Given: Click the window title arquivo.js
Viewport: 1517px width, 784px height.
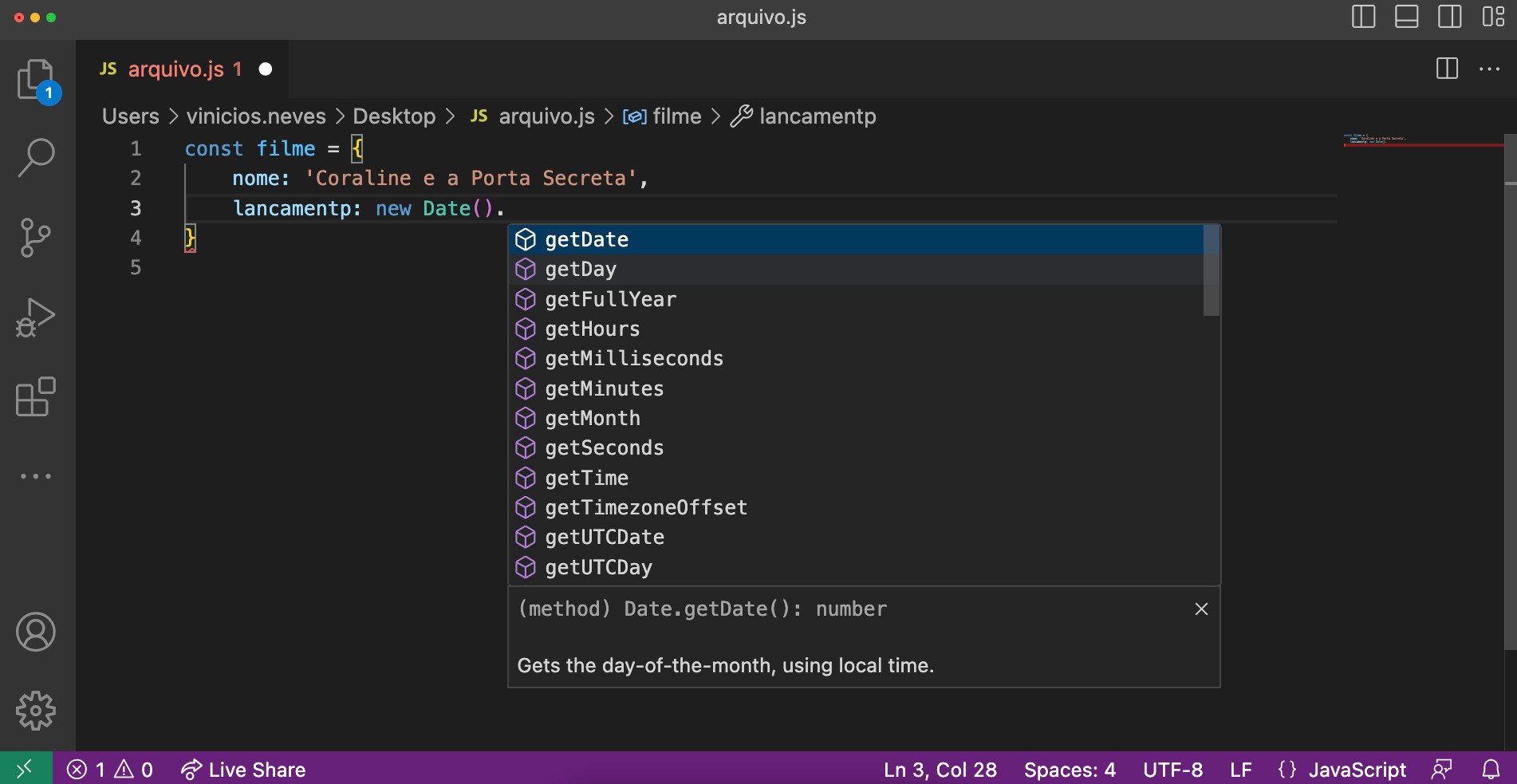Looking at the screenshot, I should 761,17.
